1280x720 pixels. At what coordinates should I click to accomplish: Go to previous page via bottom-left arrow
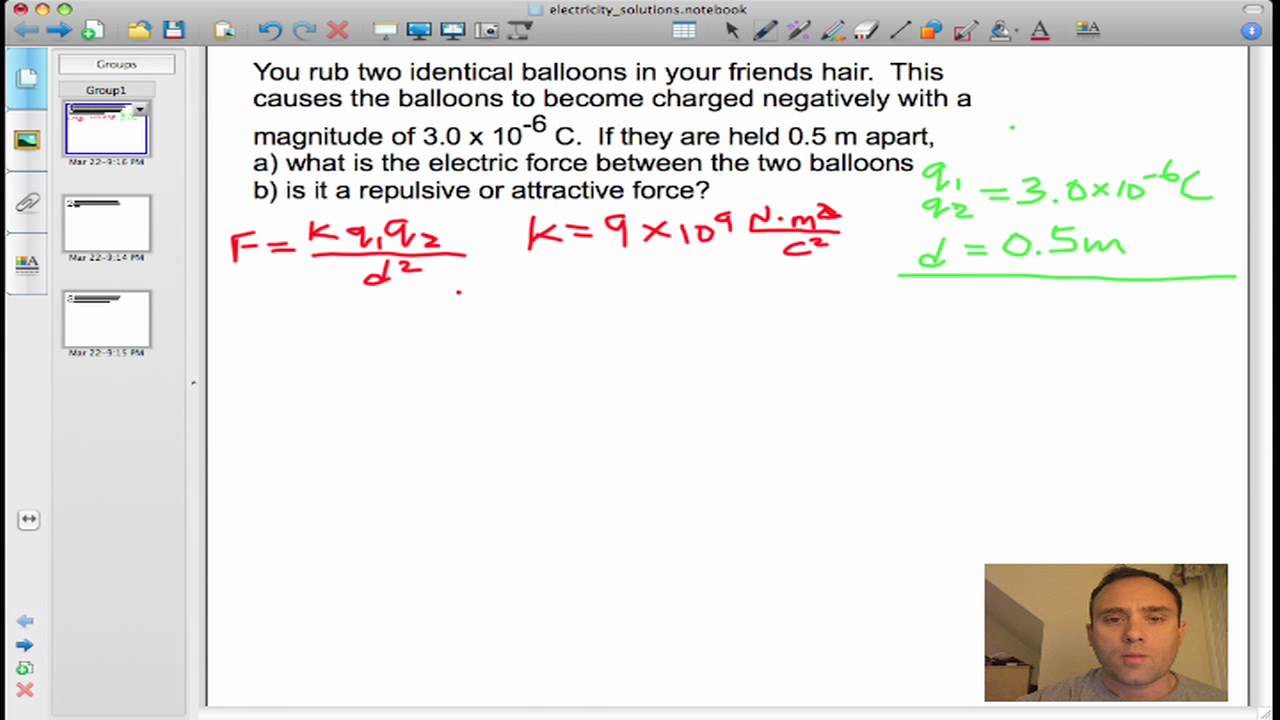(25, 622)
